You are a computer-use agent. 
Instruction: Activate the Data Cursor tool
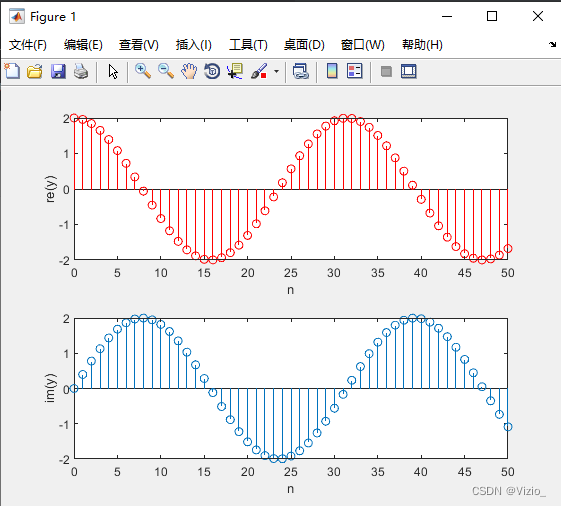[235, 71]
